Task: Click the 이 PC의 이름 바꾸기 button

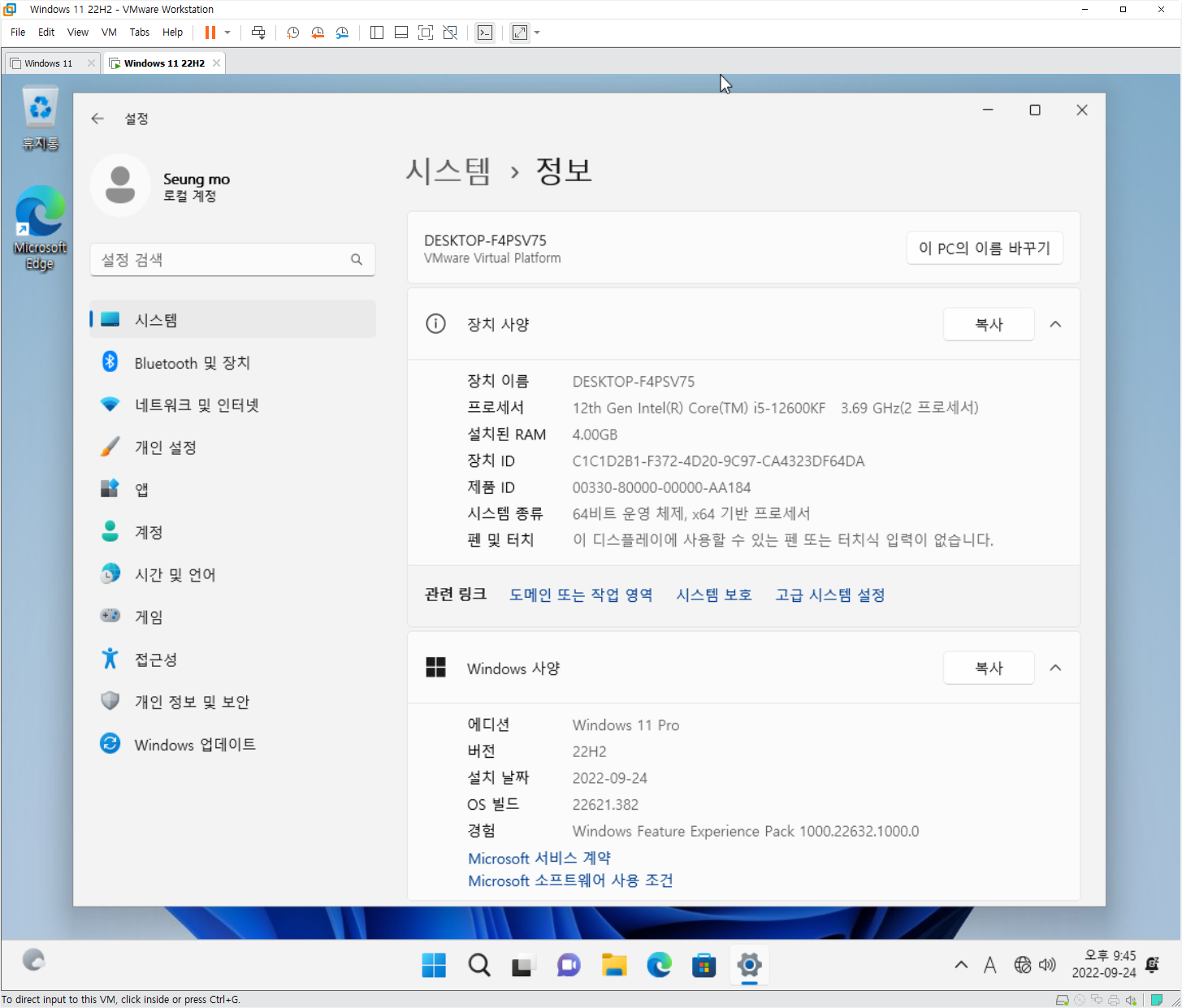Action: click(x=985, y=248)
